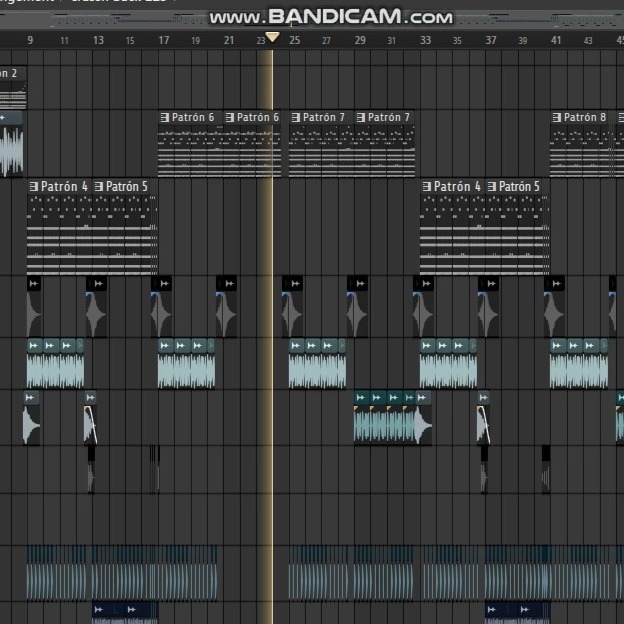Open menu icon of Patrón 5 clip at bar 37
Image resolution: width=624 pixels, height=624 pixels.
pyautogui.click(x=492, y=186)
